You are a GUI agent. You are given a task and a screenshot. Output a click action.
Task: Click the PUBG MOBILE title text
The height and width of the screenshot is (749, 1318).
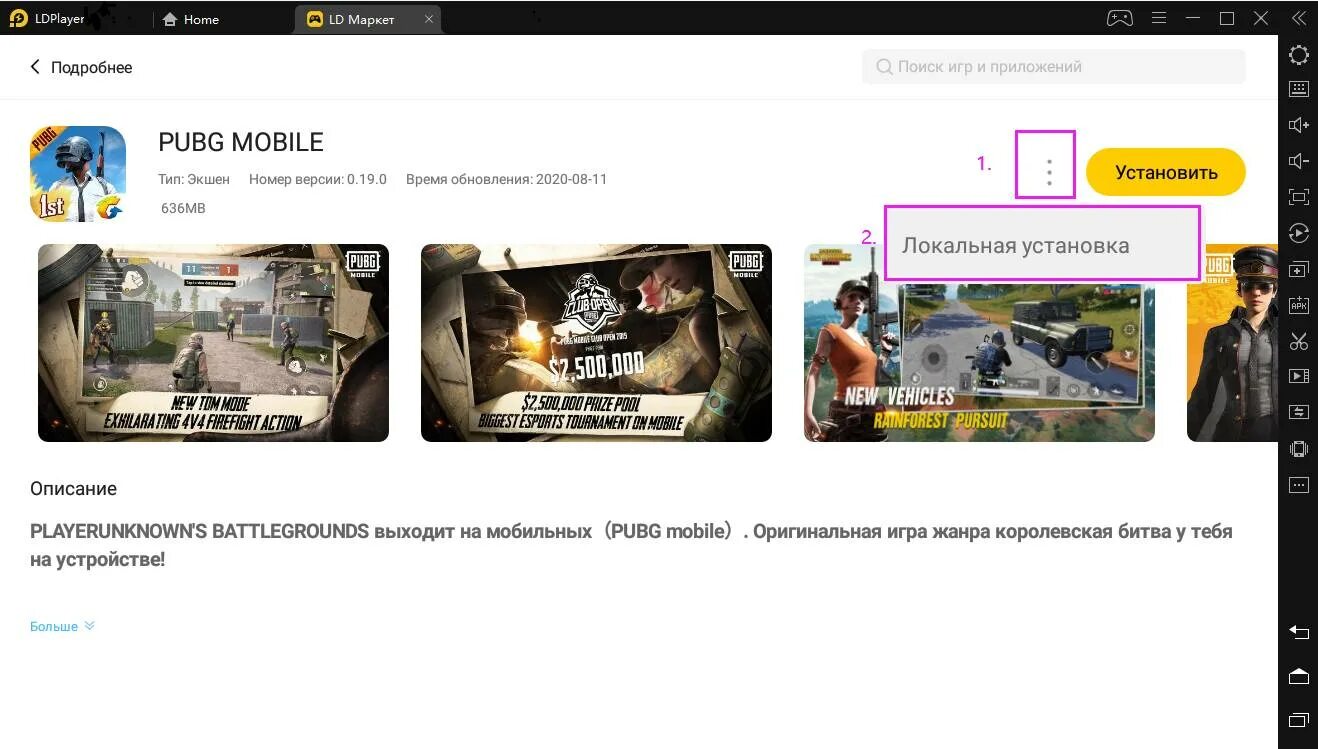point(241,142)
